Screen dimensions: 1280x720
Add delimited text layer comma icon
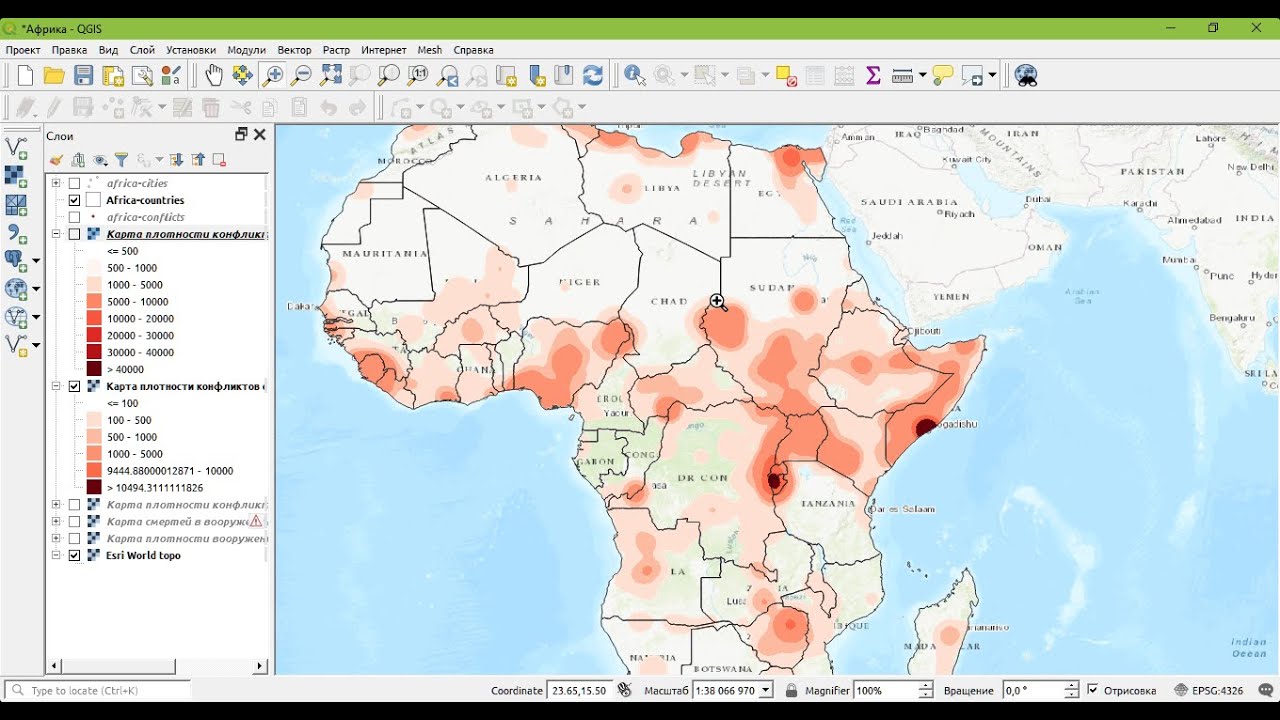point(16,234)
